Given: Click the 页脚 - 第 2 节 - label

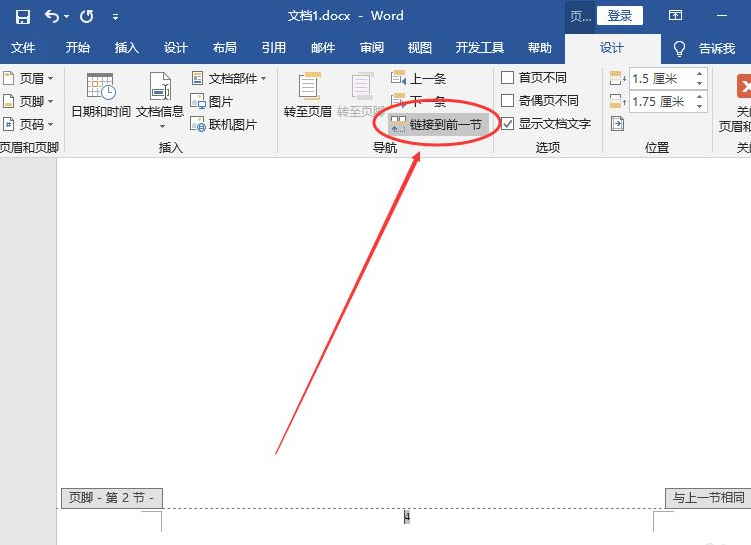Looking at the screenshot, I should pyautogui.click(x=112, y=498).
